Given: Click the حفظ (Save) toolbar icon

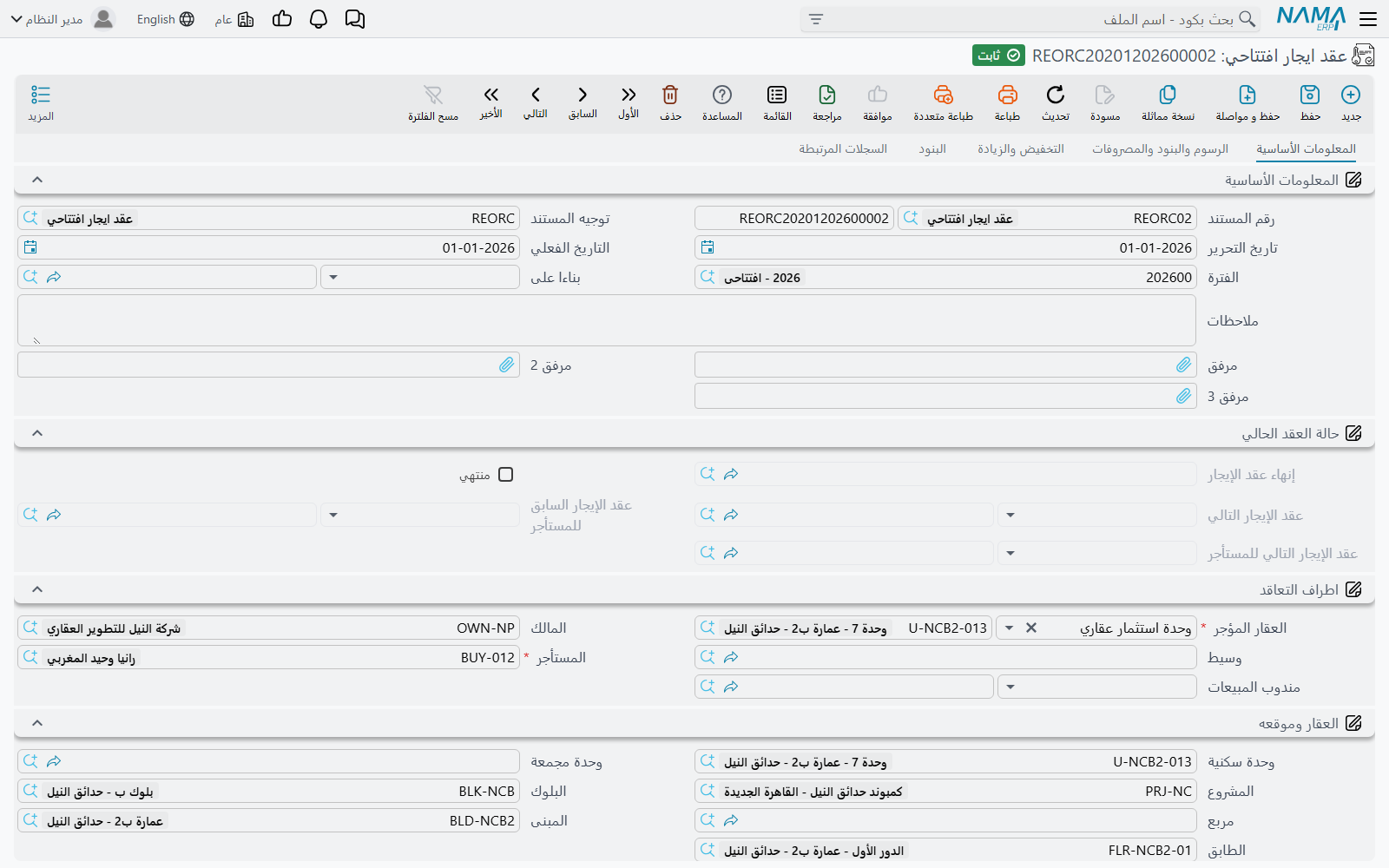Looking at the screenshot, I should tap(1310, 95).
